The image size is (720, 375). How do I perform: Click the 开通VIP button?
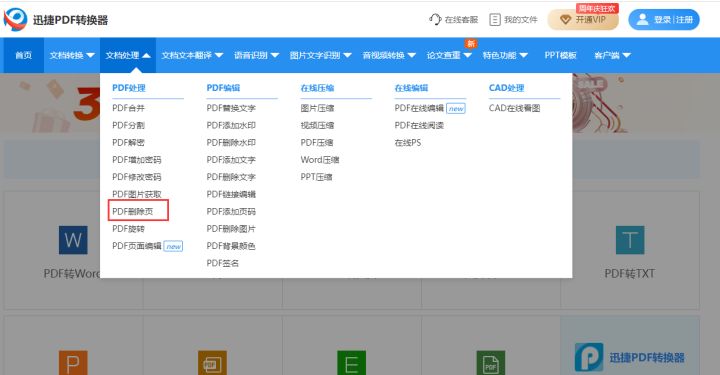coord(583,20)
